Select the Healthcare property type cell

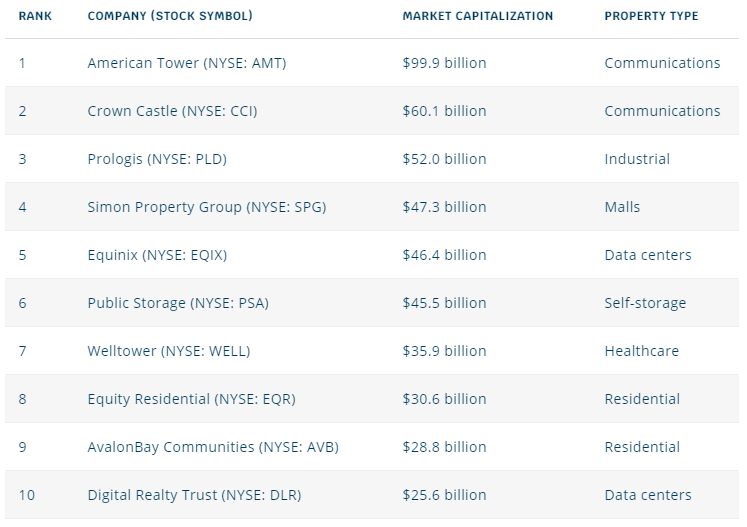pyautogui.click(x=641, y=351)
